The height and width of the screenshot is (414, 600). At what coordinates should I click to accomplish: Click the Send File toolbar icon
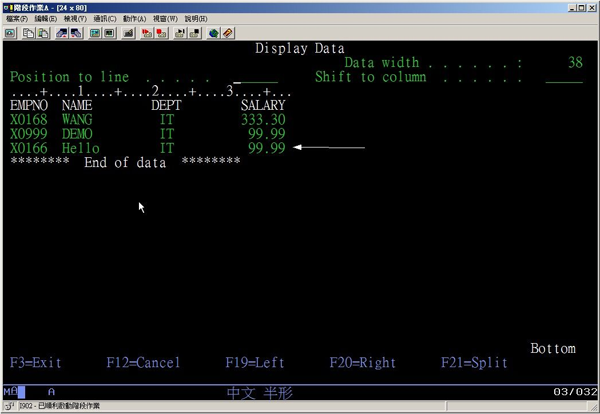pyautogui.click(x=62, y=33)
